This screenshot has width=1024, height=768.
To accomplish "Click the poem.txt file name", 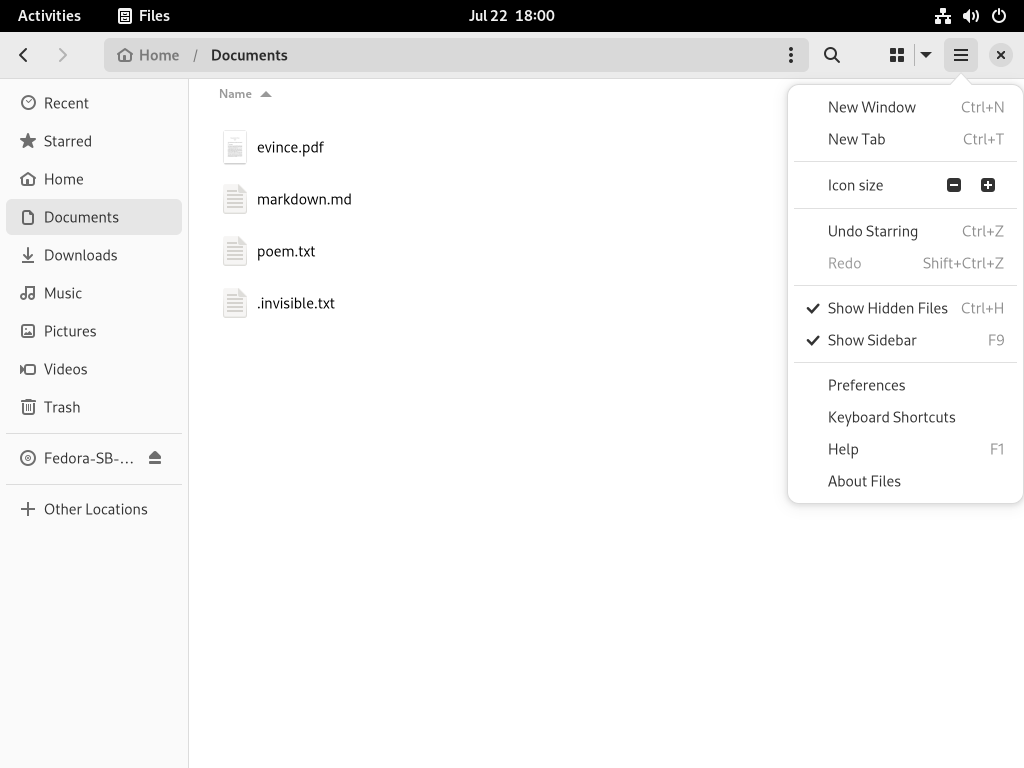I will coord(286,251).
